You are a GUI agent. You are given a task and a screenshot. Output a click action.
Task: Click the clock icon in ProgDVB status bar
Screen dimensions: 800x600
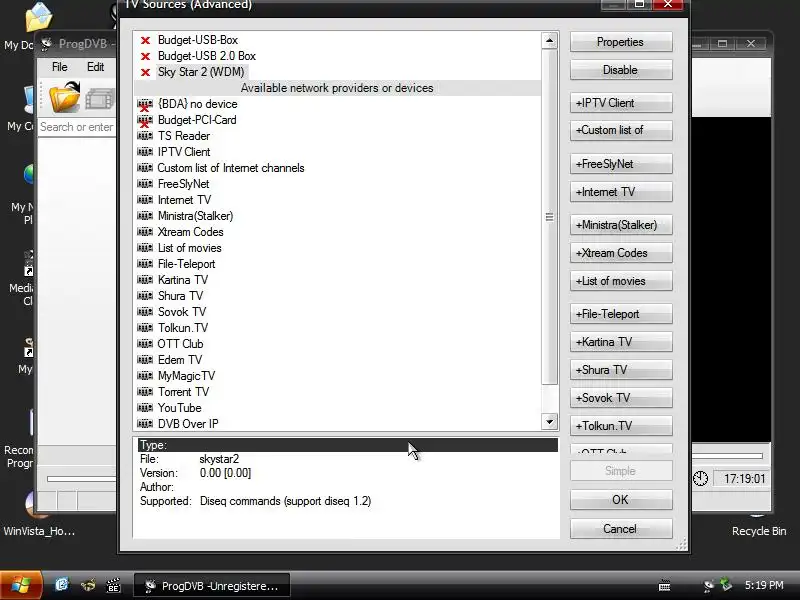[x=700, y=479]
